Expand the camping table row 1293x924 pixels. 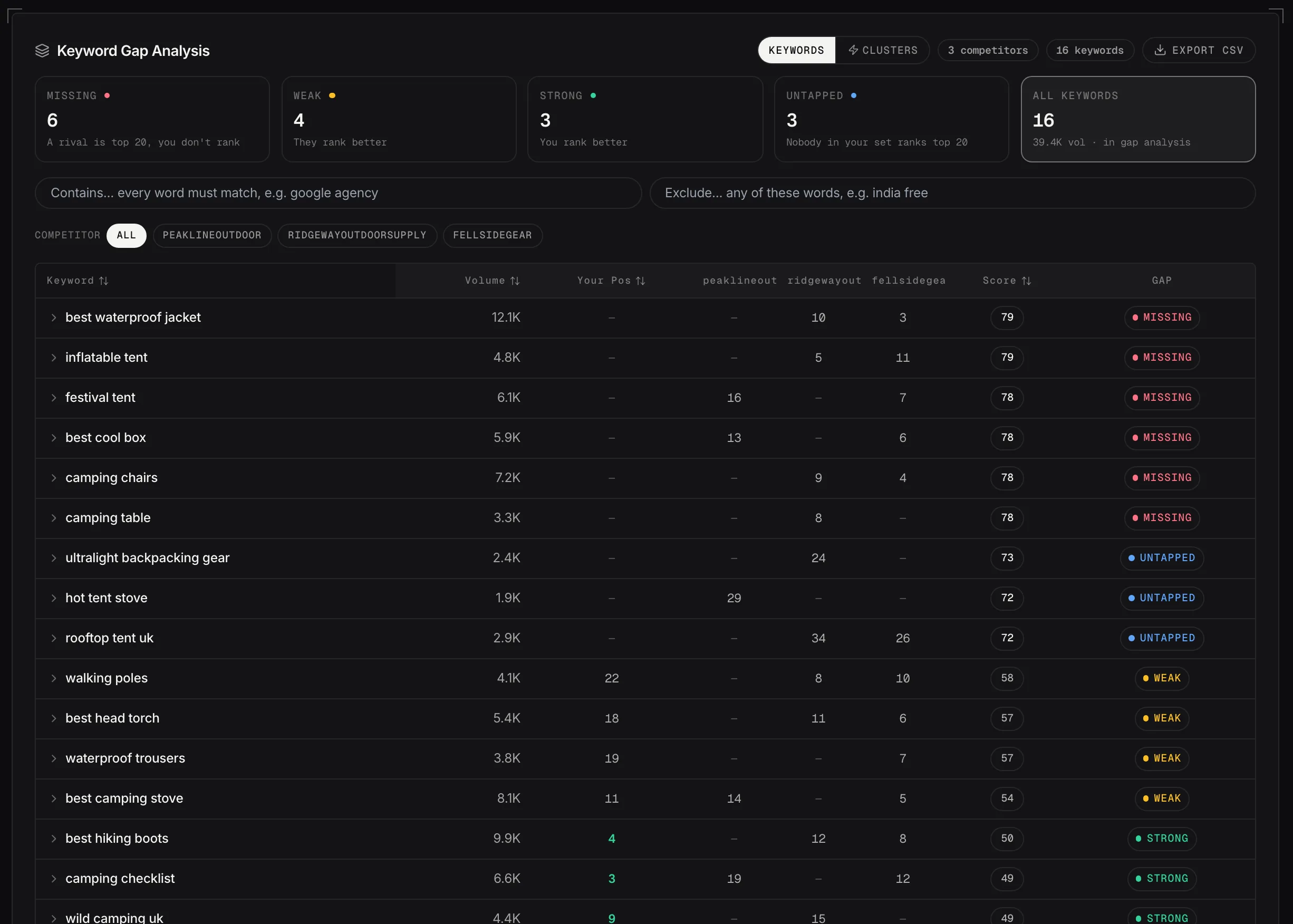(x=53, y=518)
